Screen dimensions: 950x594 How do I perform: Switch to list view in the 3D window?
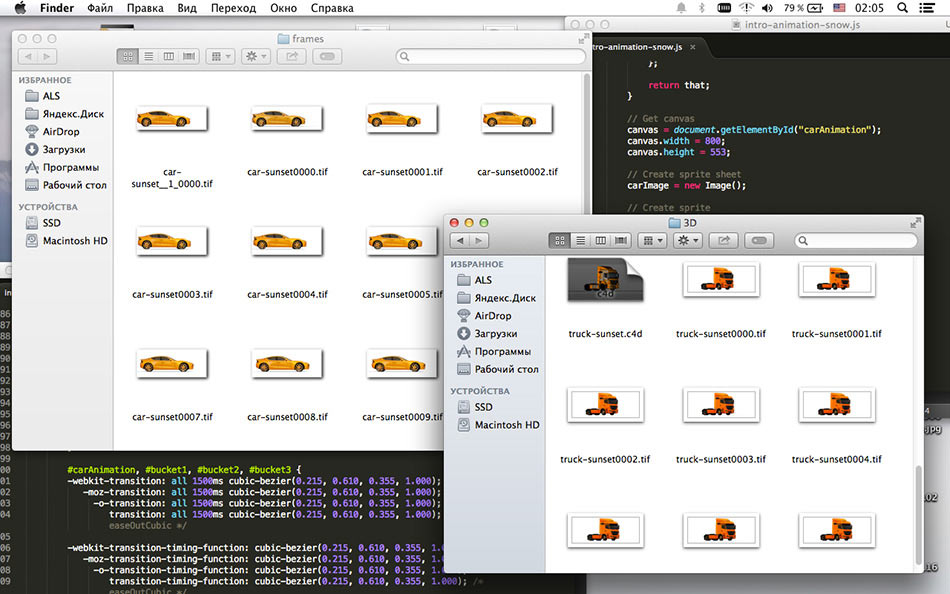click(580, 241)
